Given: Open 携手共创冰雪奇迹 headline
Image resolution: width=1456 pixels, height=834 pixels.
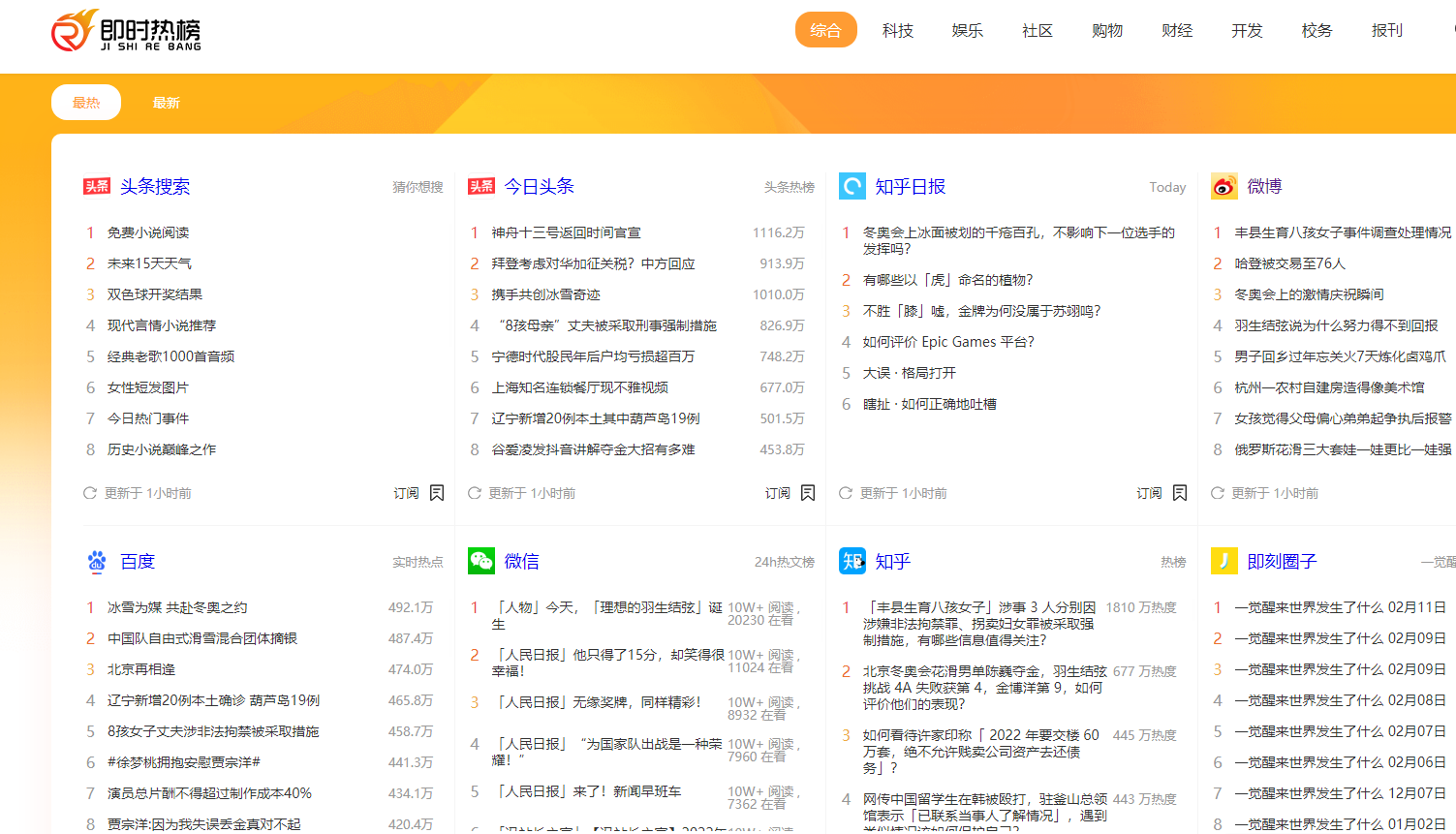Looking at the screenshot, I should click(x=545, y=294).
